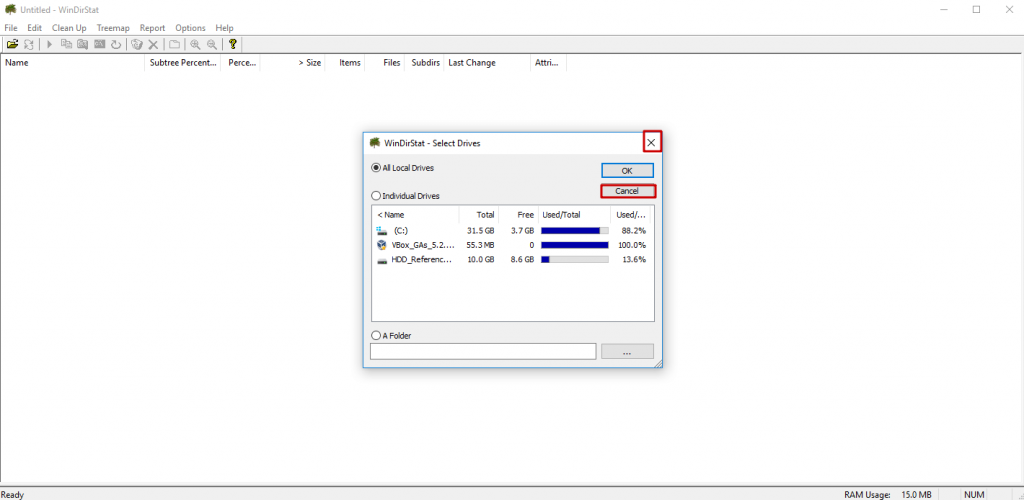Viewport: 1024px width, 500px height.
Task: Select the Individual Drives option
Action: point(406,195)
